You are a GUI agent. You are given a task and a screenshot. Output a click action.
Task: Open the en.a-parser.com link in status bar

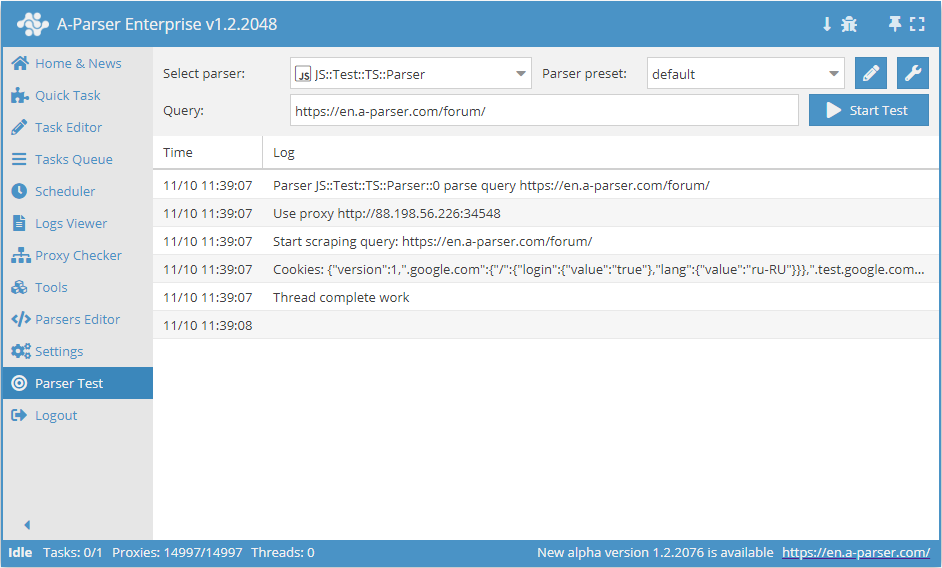point(856,552)
